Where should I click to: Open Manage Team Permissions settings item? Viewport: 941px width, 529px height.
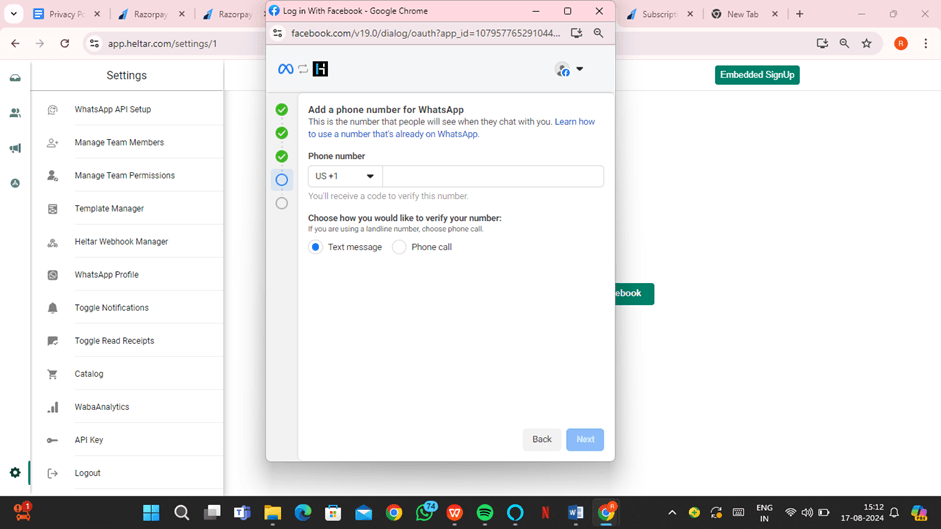[x=124, y=176]
